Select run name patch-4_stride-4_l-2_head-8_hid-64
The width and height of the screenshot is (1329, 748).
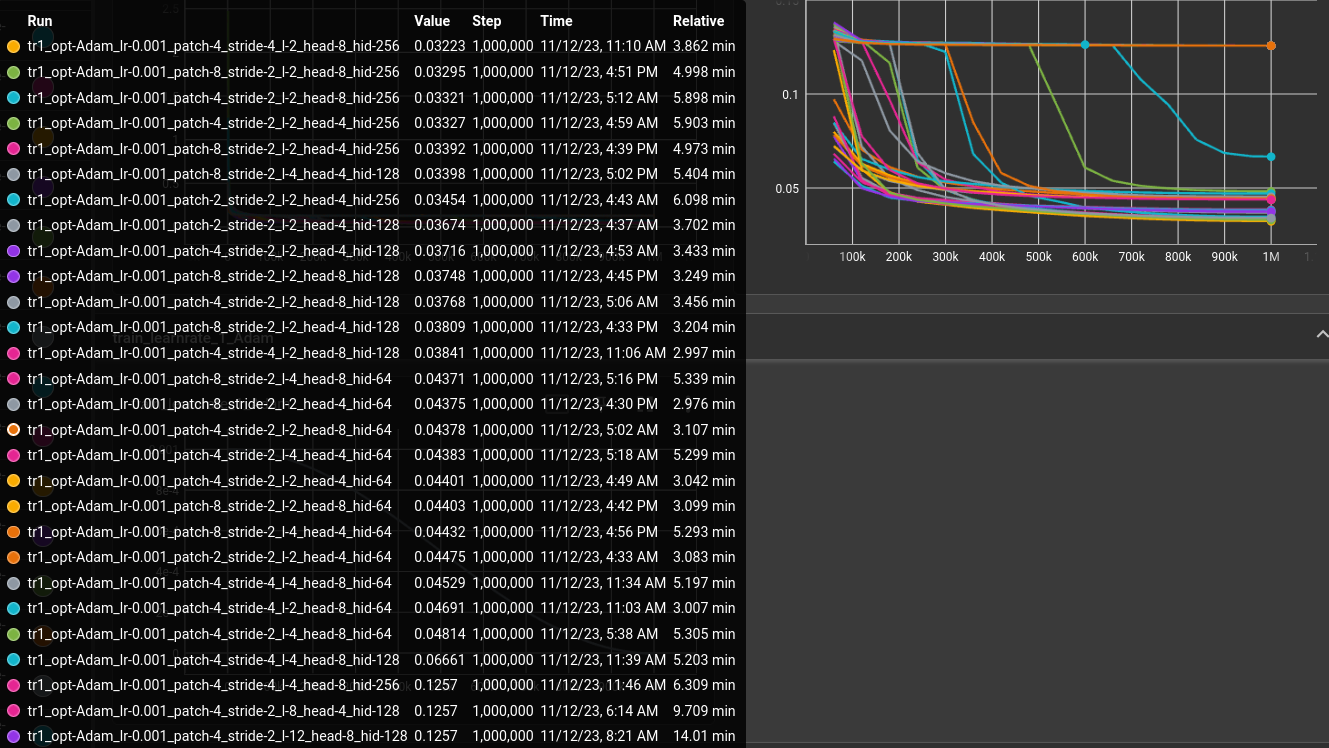pyautogui.click(x=209, y=609)
